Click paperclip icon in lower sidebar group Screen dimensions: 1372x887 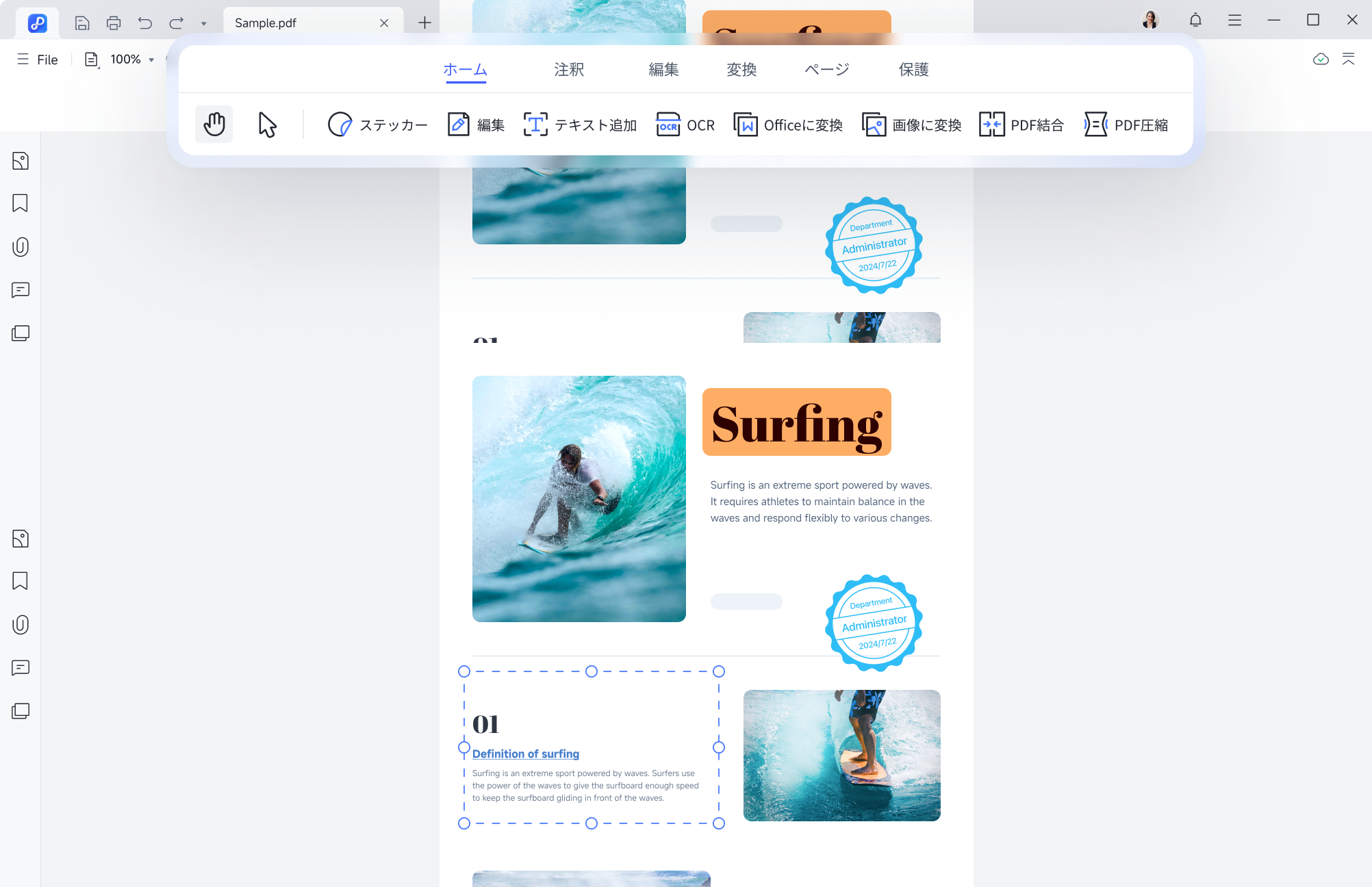(x=21, y=625)
